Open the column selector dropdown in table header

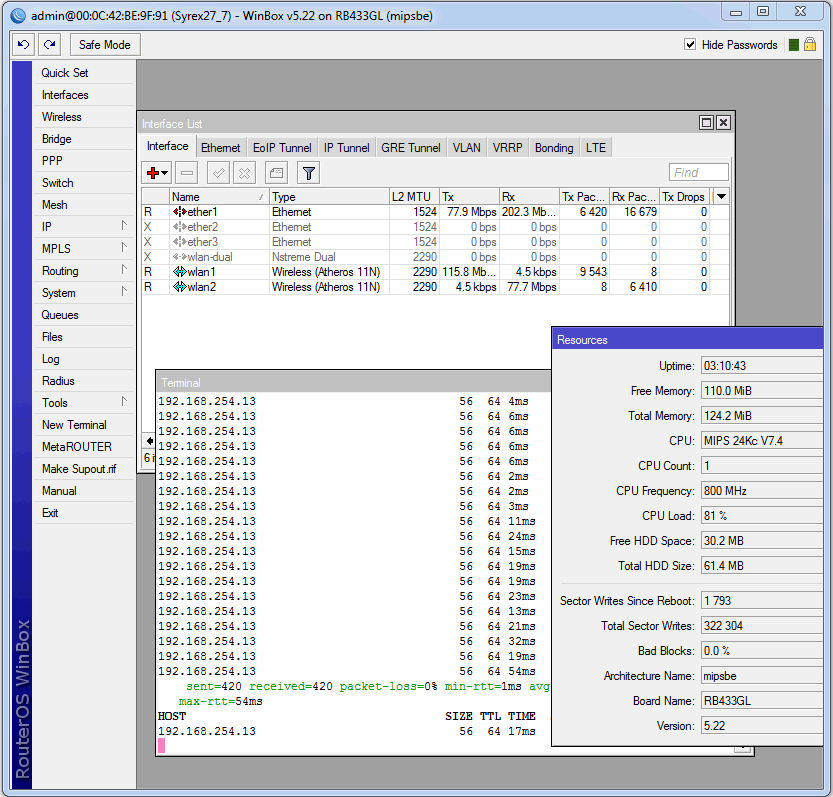pyautogui.click(x=721, y=197)
